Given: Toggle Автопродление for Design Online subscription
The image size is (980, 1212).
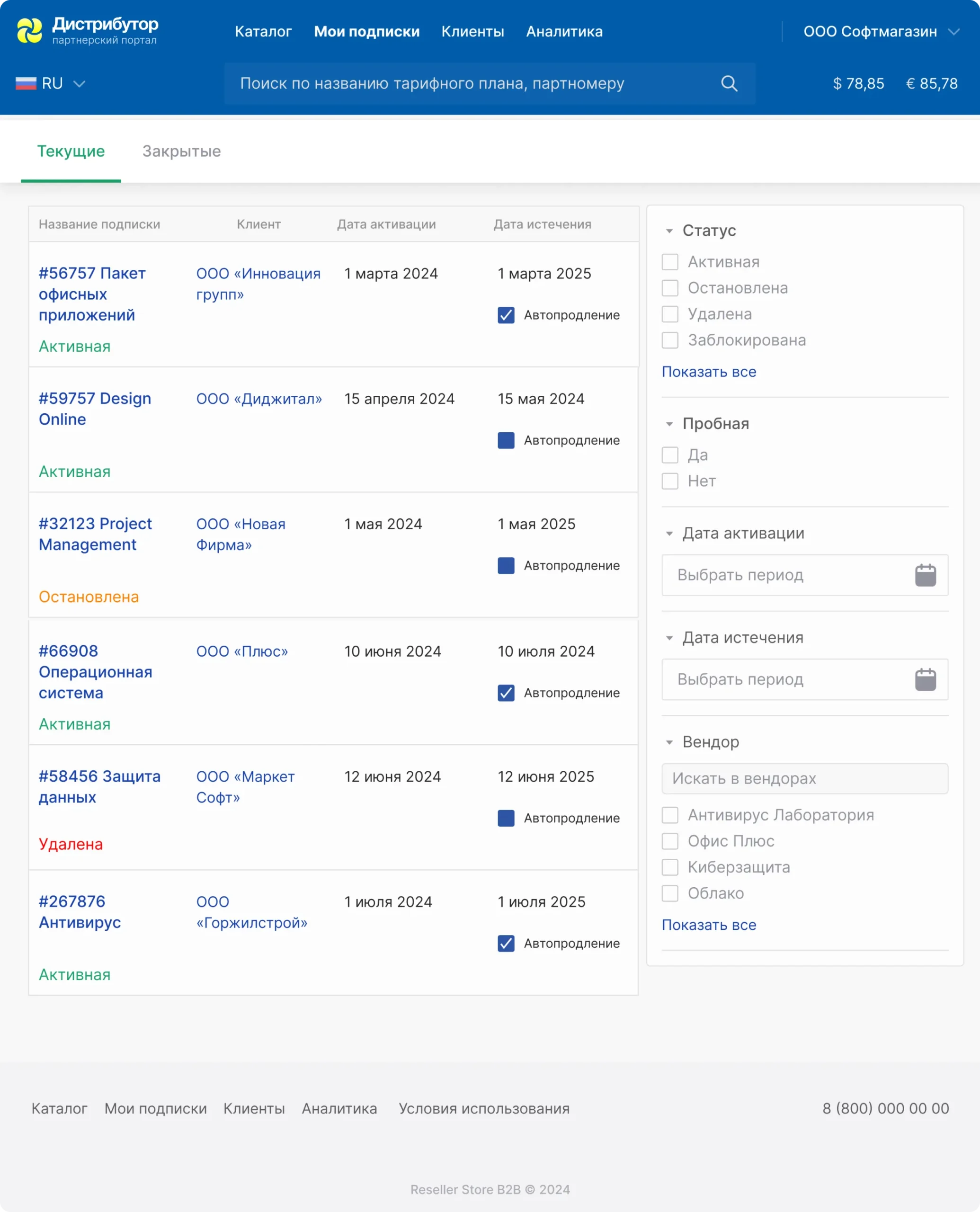Looking at the screenshot, I should pyautogui.click(x=506, y=440).
